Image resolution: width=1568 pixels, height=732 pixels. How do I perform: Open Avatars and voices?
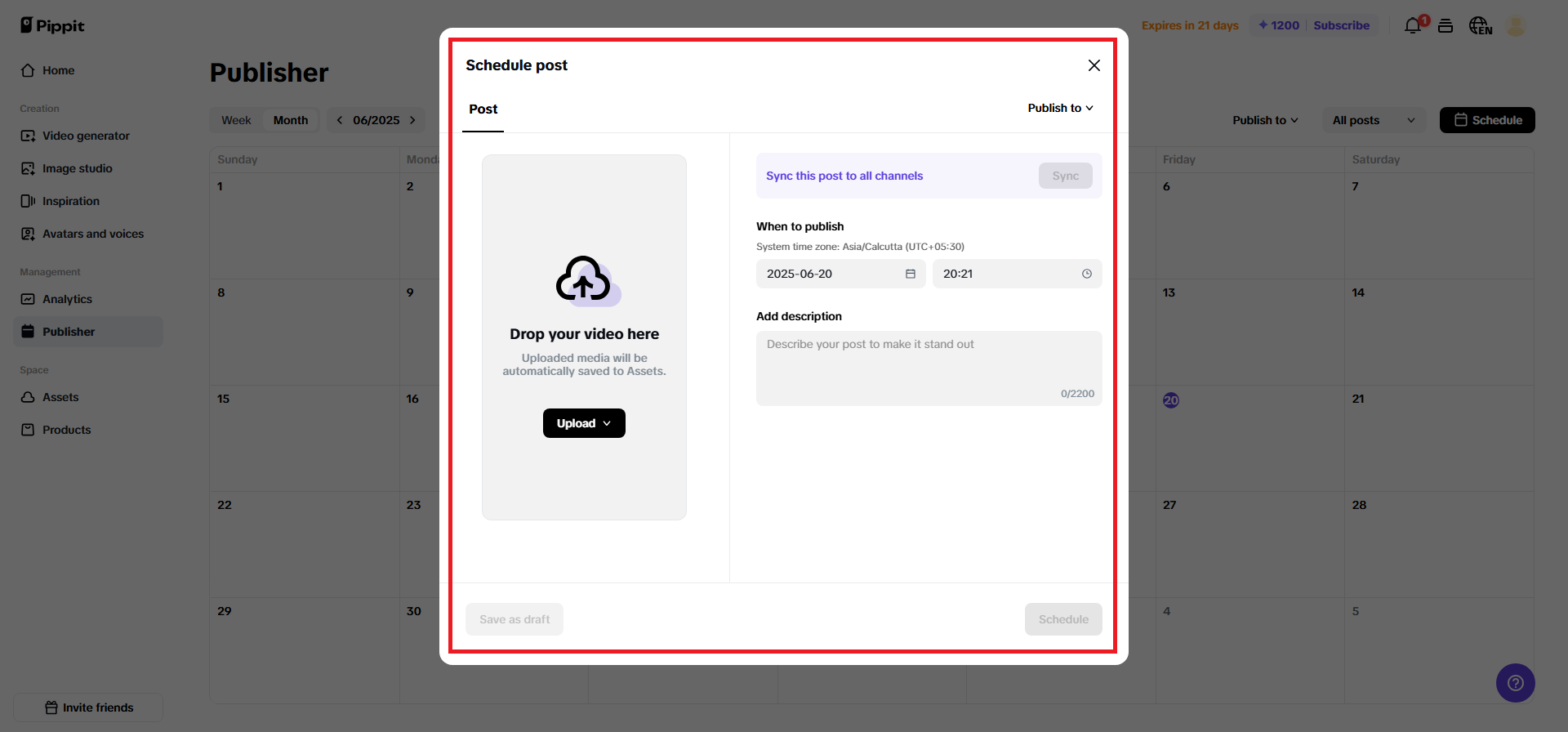pos(92,234)
